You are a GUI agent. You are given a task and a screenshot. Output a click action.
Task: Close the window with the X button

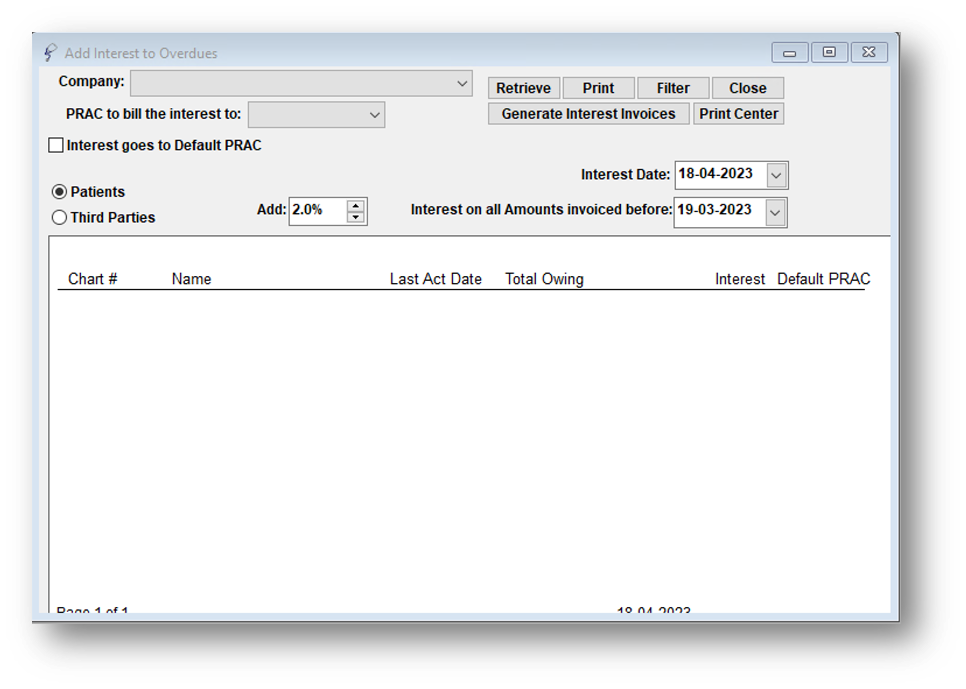pyautogui.click(x=869, y=52)
